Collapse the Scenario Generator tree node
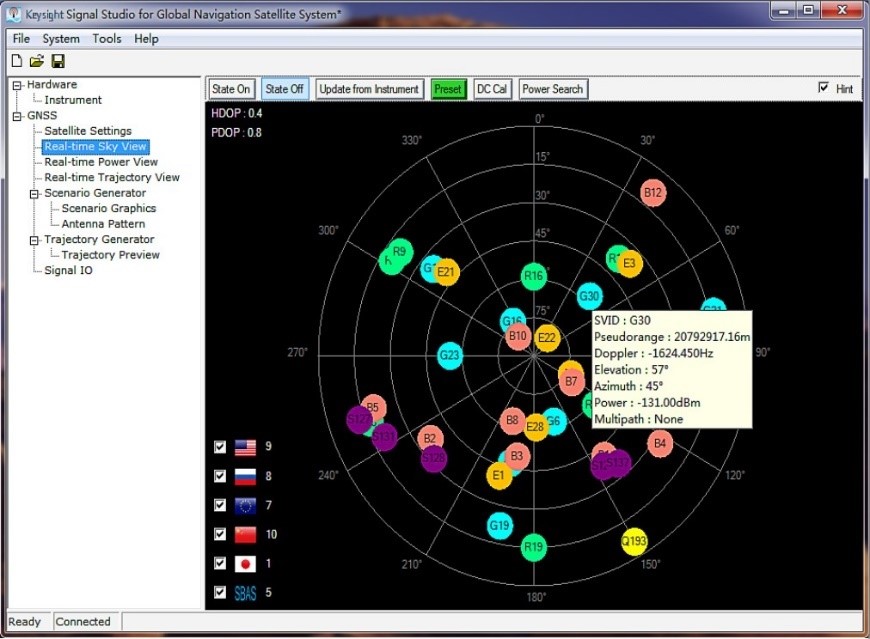 coord(35,193)
